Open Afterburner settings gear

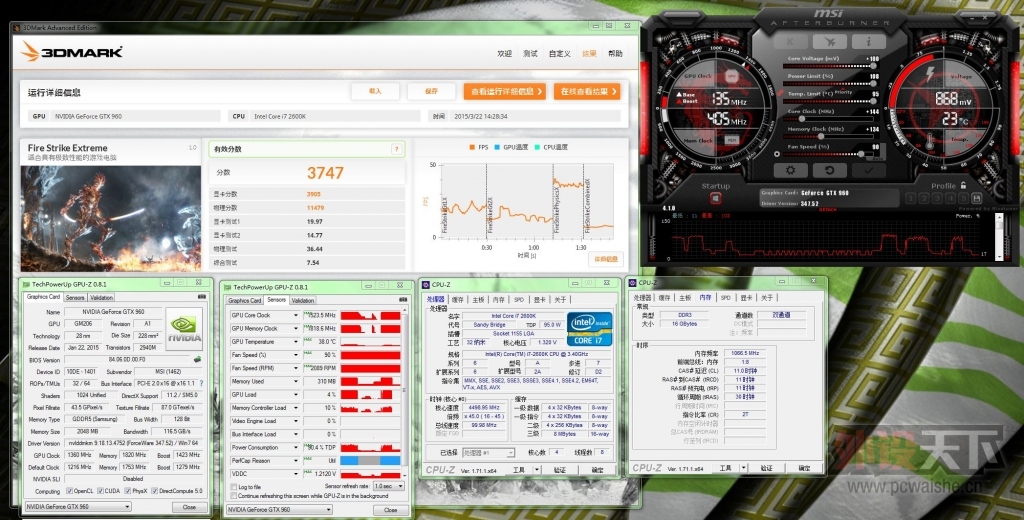coord(790,170)
